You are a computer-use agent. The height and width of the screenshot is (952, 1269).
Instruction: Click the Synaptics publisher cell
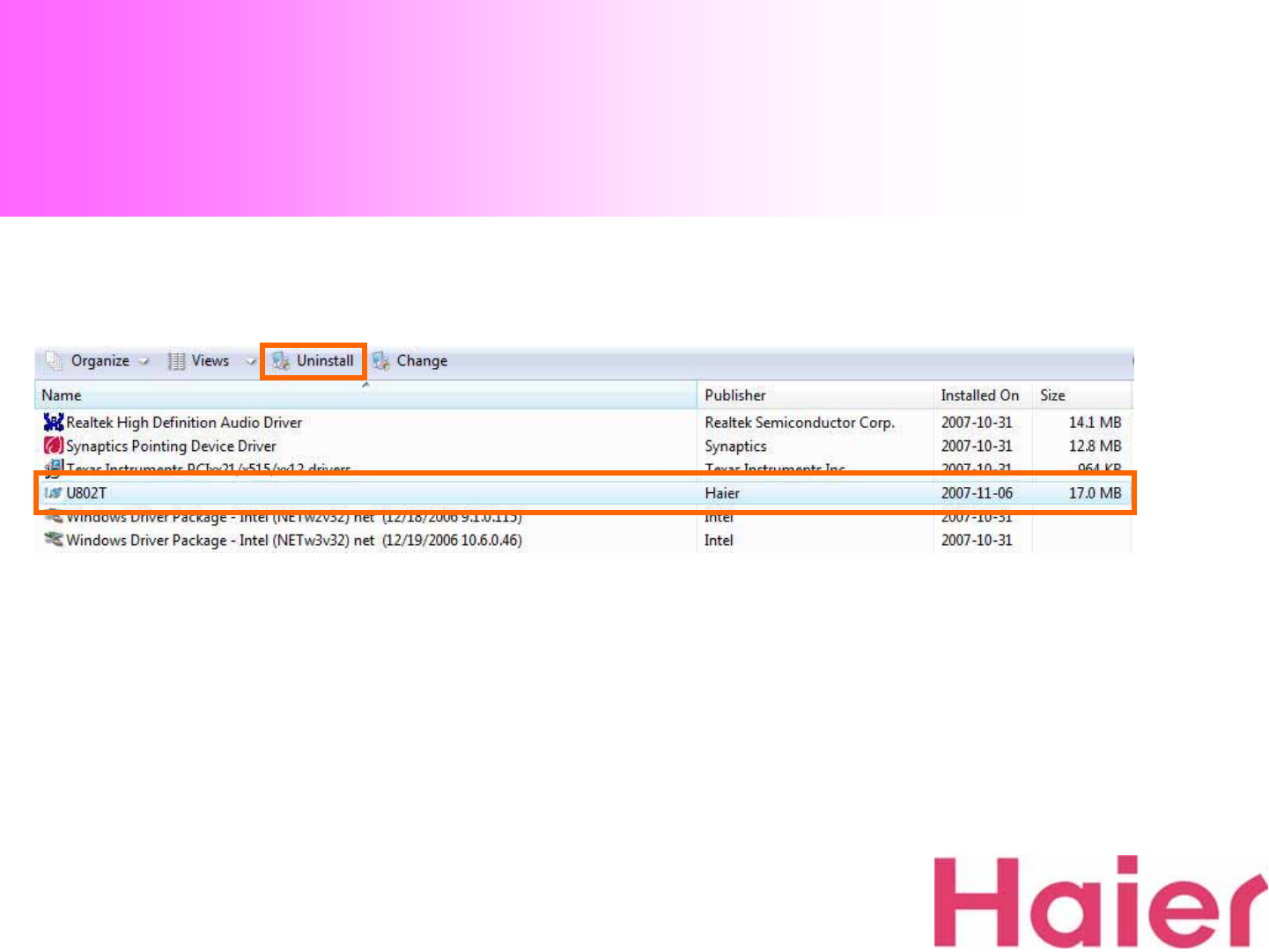[x=735, y=446]
